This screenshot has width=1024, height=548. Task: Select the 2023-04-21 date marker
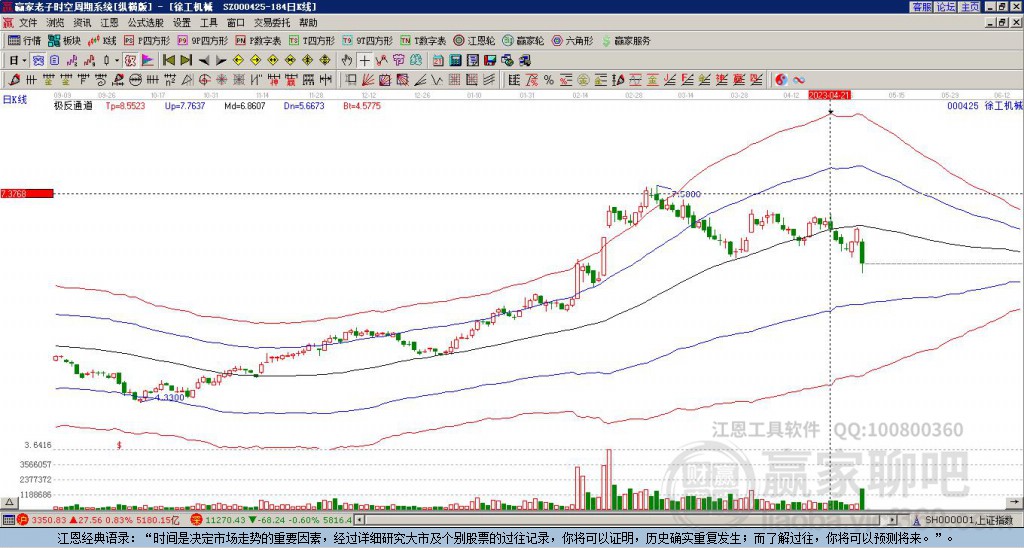(x=830, y=95)
